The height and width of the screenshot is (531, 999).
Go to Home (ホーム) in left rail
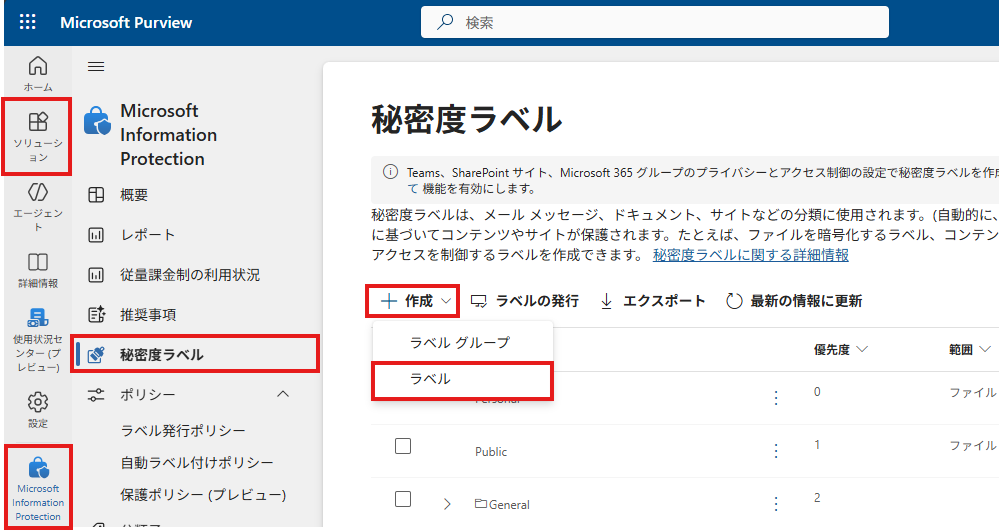[x=38, y=74]
